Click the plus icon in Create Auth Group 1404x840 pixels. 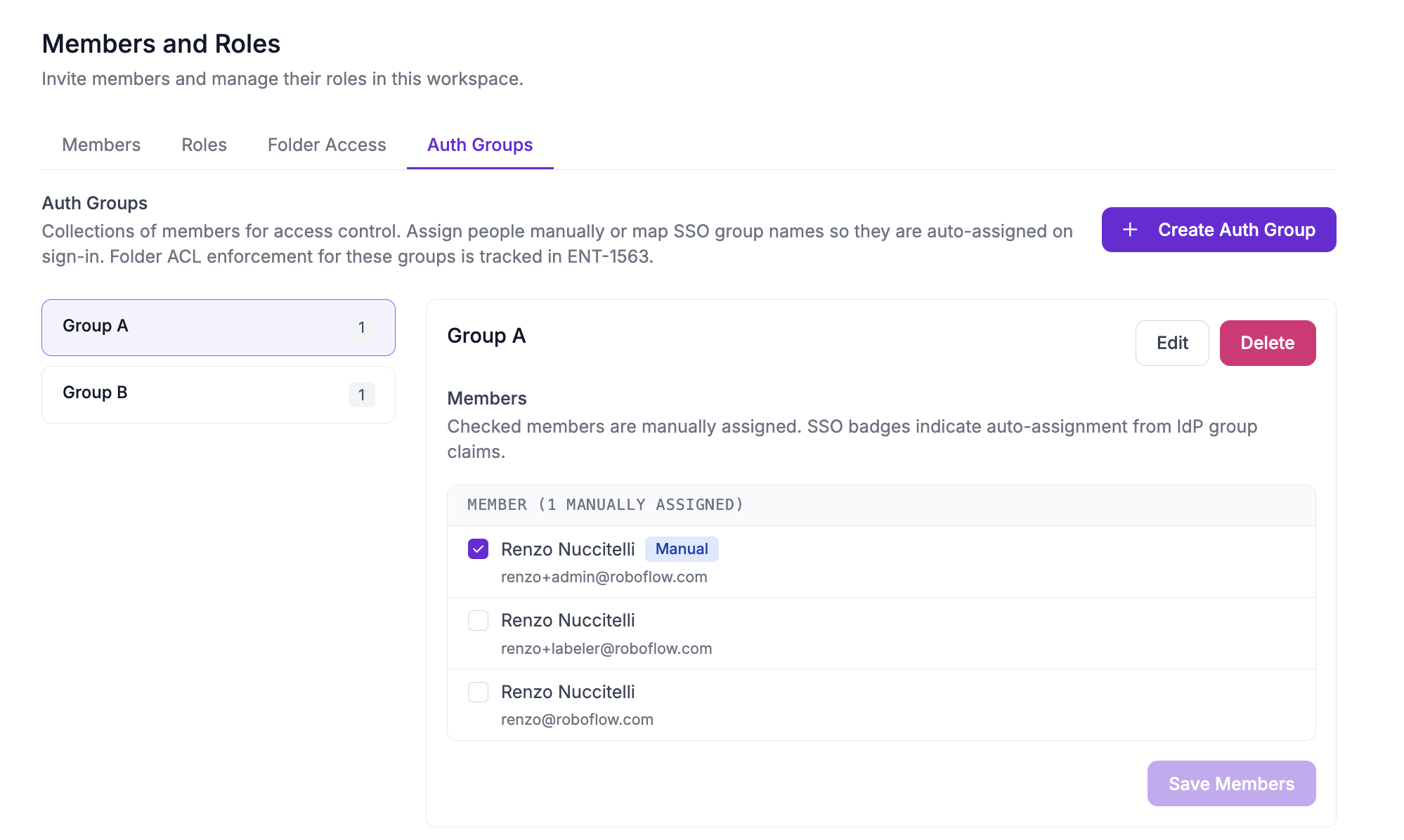pos(1130,230)
